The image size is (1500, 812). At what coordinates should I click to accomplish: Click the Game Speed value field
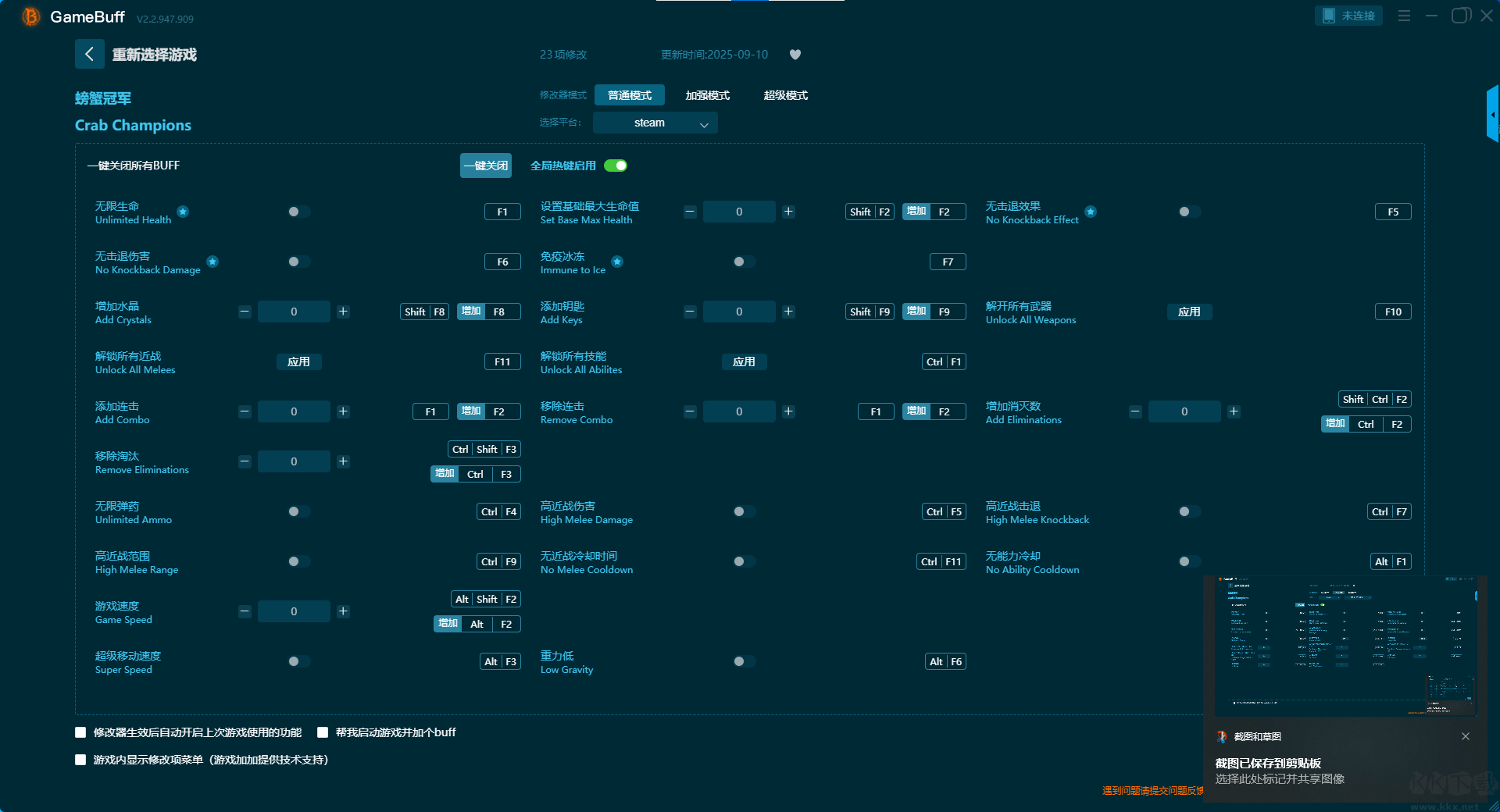(294, 611)
